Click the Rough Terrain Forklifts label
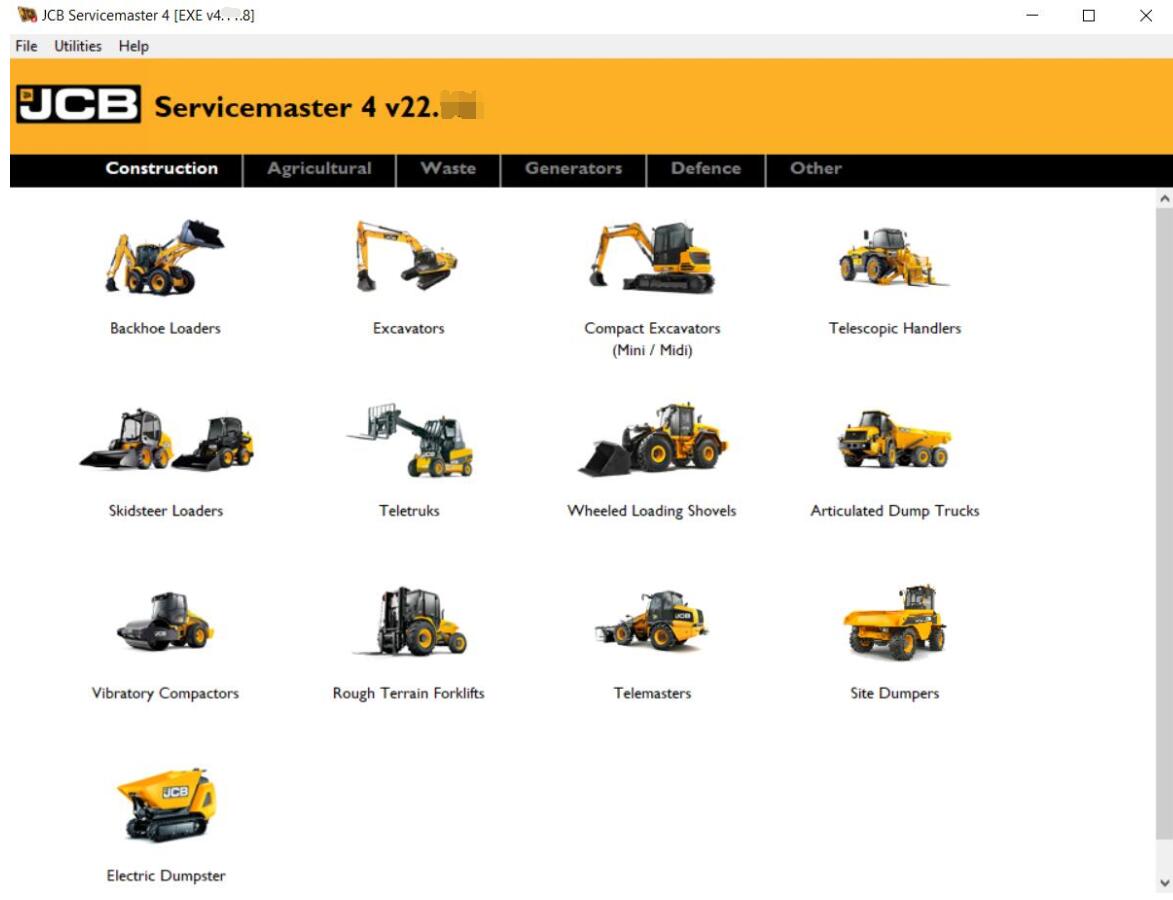The image size is (1173, 900). click(408, 694)
